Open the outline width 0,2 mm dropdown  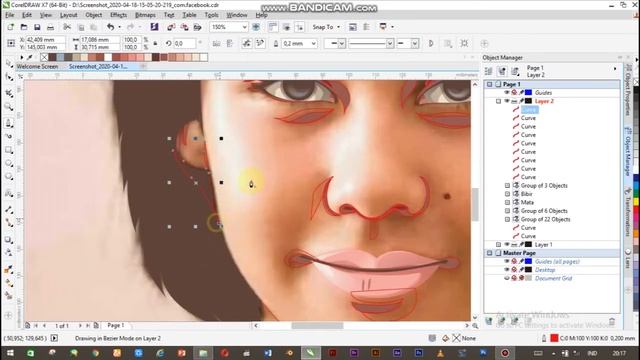coord(313,44)
